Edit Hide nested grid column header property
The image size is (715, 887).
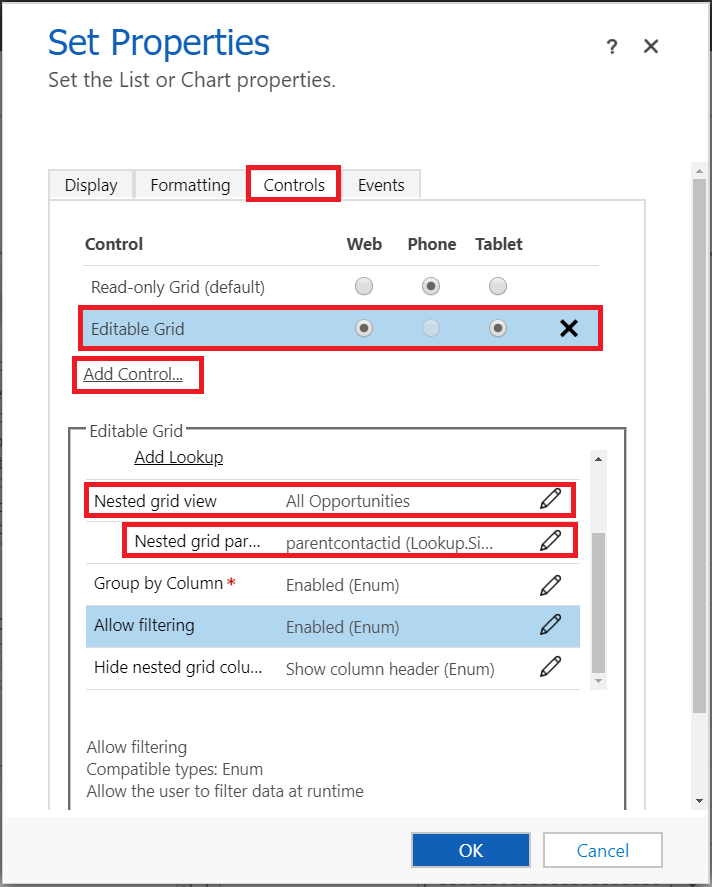point(550,668)
